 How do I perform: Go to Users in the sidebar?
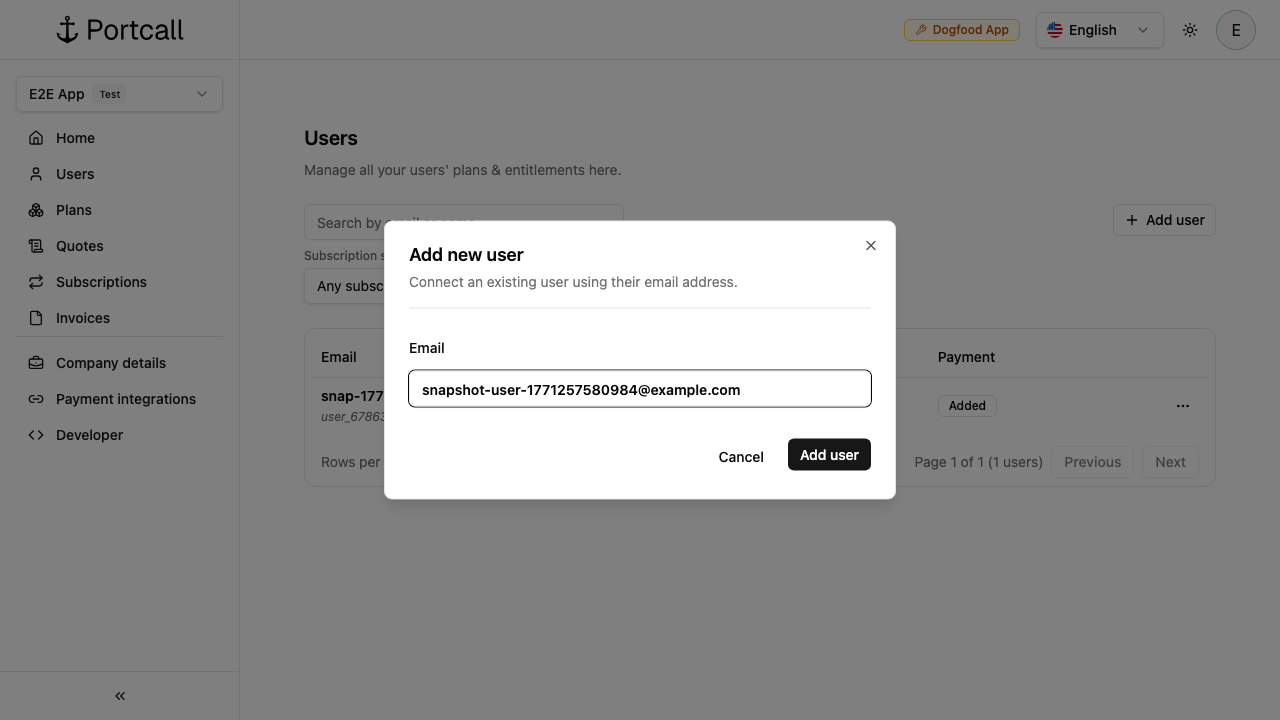click(75, 174)
